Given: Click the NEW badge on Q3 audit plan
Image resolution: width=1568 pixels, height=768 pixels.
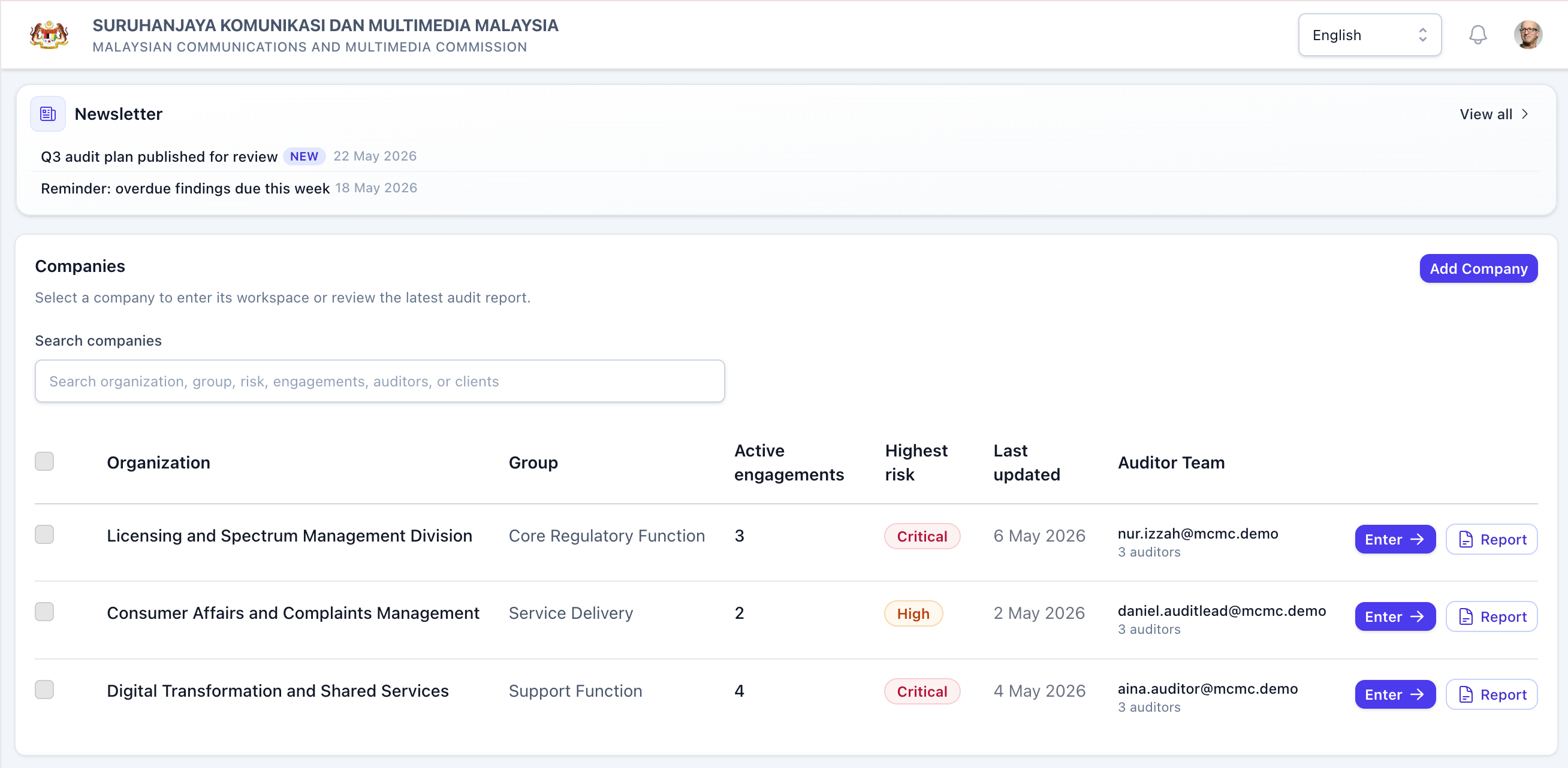Looking at the screenshot, I should coord(304,156).
